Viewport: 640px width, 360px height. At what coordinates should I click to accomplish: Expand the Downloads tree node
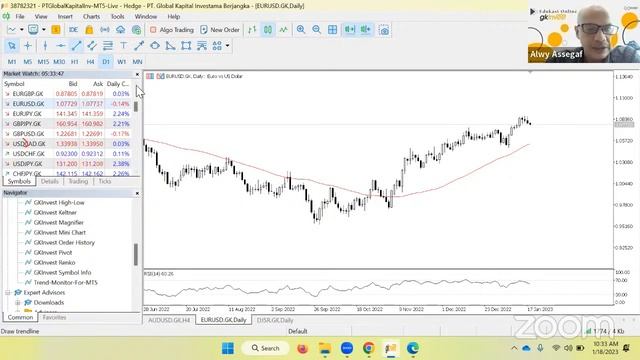pyautogui.click(x=18, y=302)
